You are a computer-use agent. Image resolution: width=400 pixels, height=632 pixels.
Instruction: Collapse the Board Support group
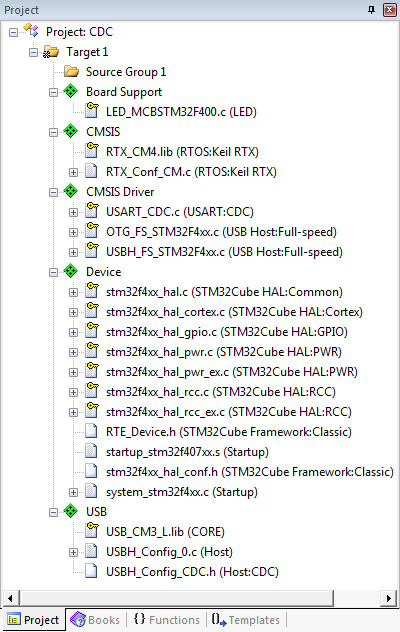pyautogui.click(x=53, y=92)
